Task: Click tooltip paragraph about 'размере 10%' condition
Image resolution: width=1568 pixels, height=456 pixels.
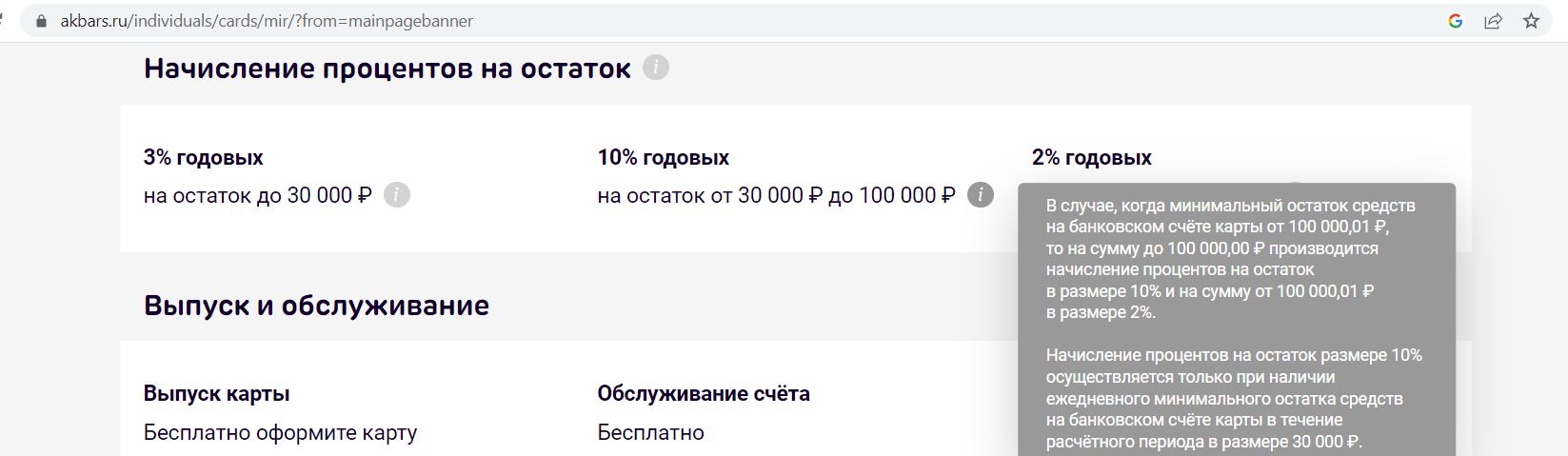Action: (x=1234, y=398)
